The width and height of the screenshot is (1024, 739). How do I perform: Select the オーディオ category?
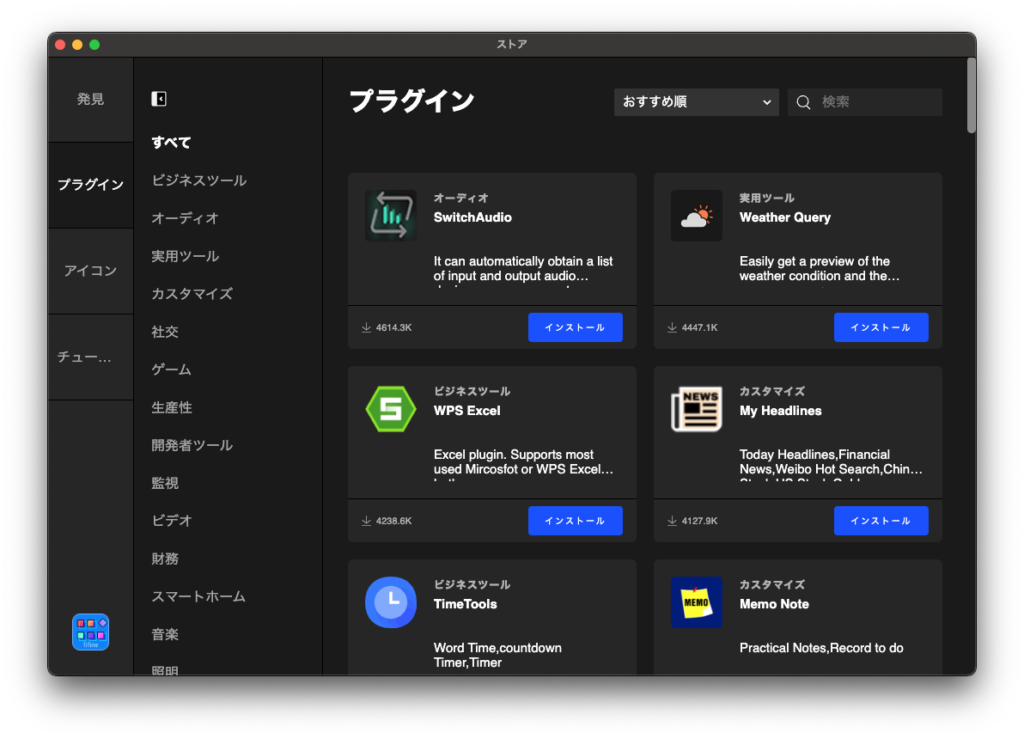[180, 218]
